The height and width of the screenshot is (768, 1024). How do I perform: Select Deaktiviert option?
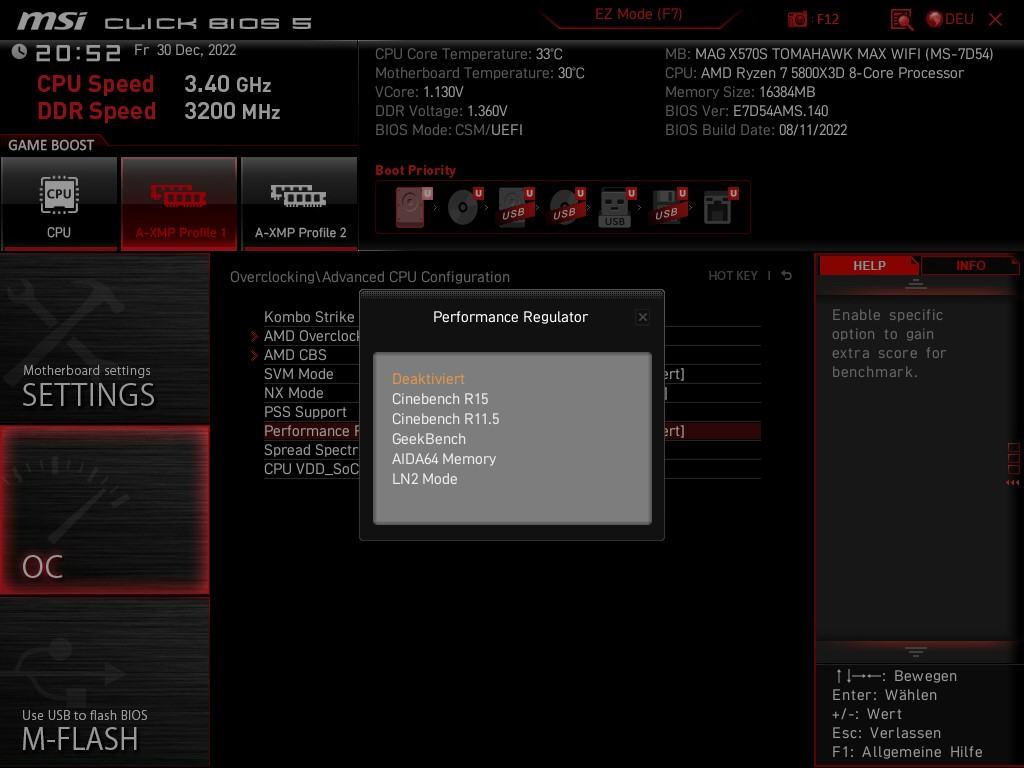(428, 379)
